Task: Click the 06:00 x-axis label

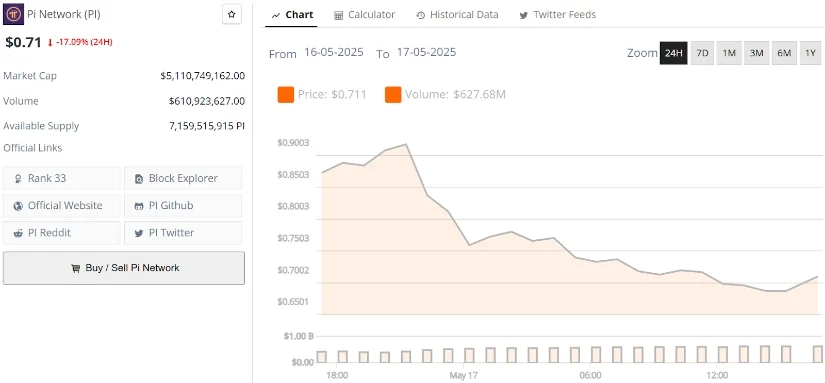Action: [x=590, y=376]
